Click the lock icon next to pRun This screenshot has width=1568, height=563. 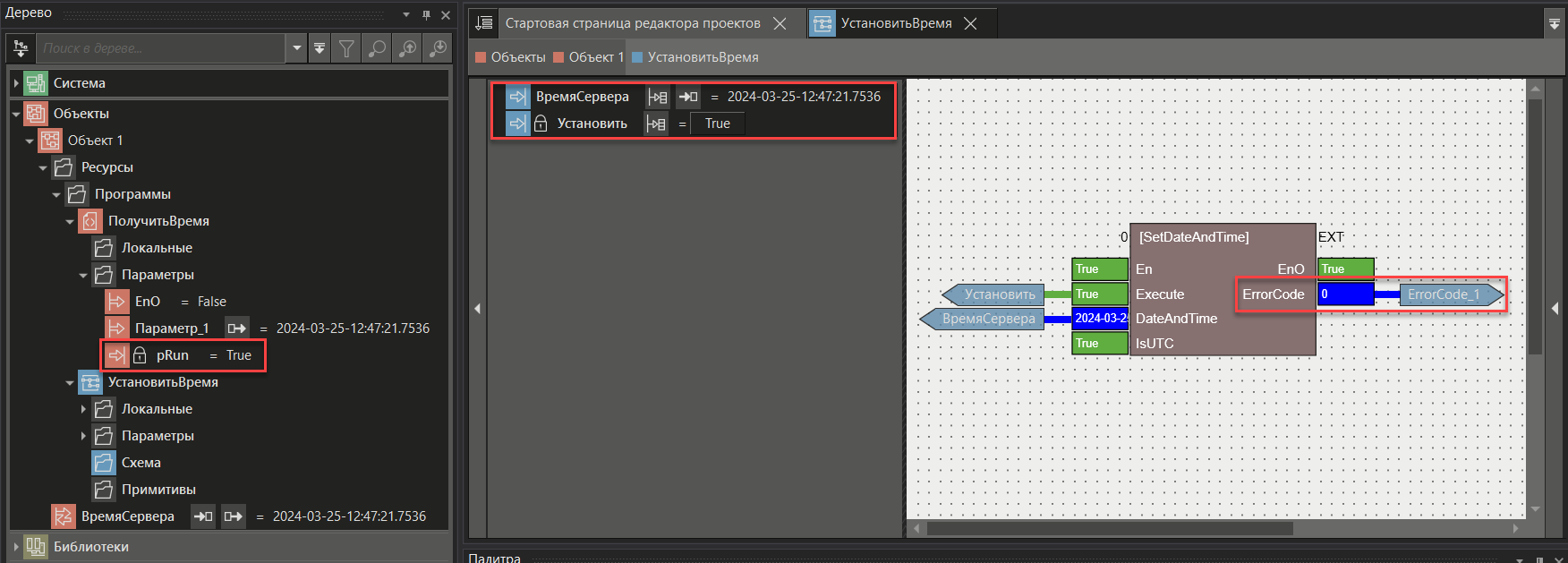[x=140, y=355]
